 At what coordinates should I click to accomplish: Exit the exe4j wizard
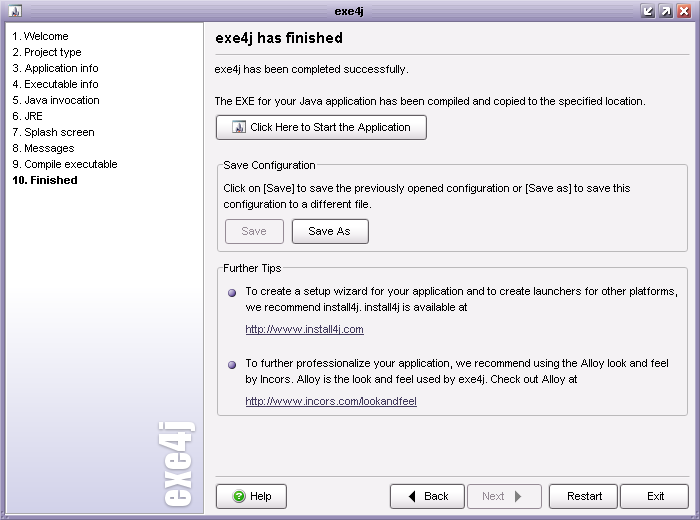(x=655, y=496)
